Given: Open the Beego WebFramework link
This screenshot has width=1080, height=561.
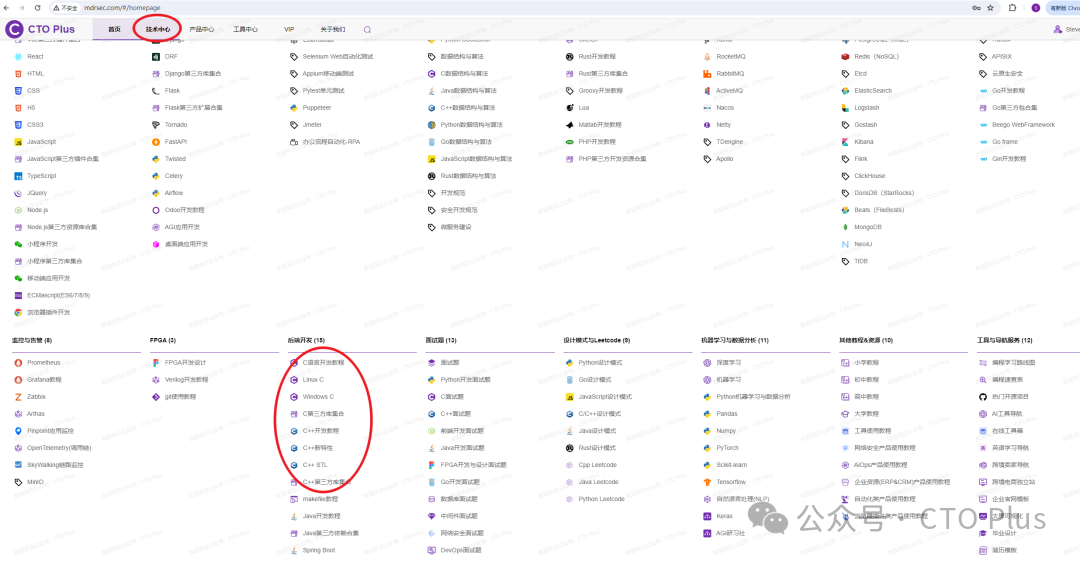Looking at the screenshot, I should tap(1024, 125).
